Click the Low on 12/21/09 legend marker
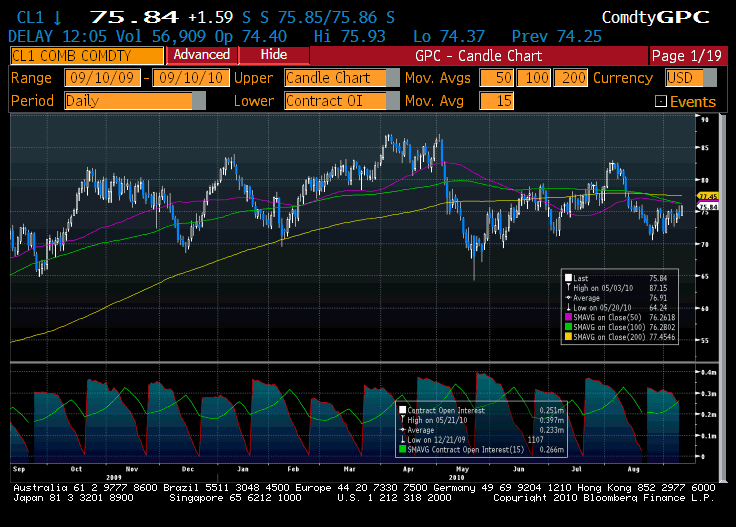 (402, 439)
